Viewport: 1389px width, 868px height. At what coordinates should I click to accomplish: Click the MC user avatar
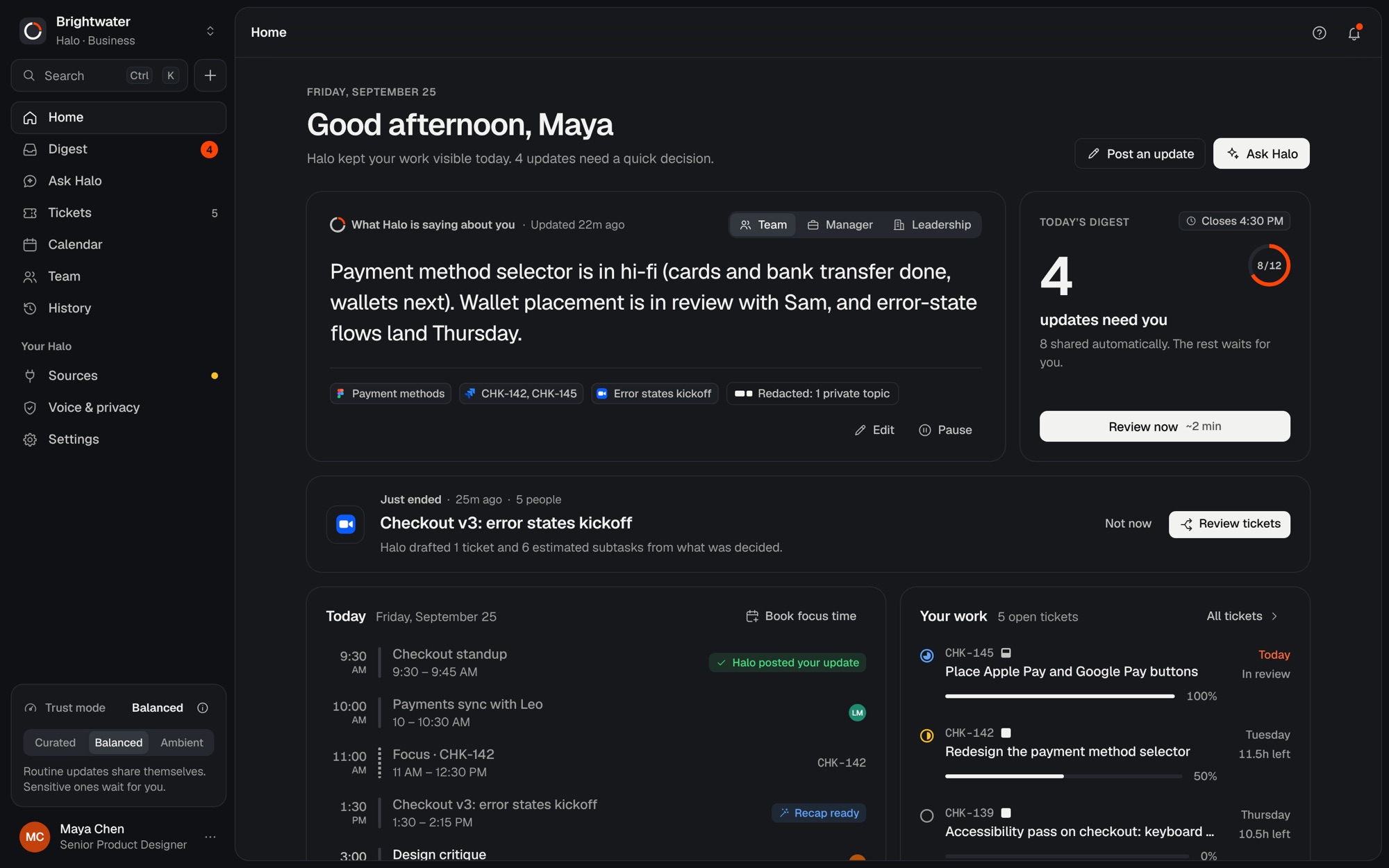[35, 837]
